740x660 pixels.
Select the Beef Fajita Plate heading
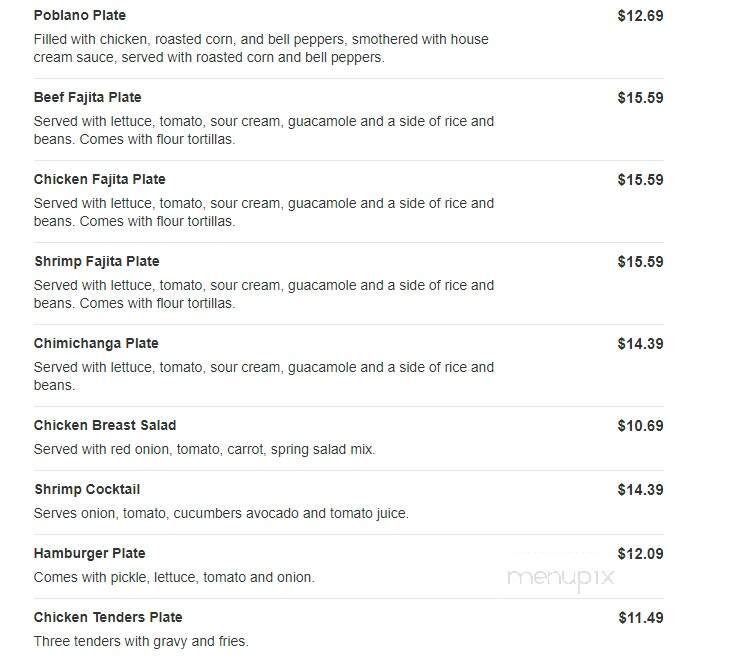point(87,97)
